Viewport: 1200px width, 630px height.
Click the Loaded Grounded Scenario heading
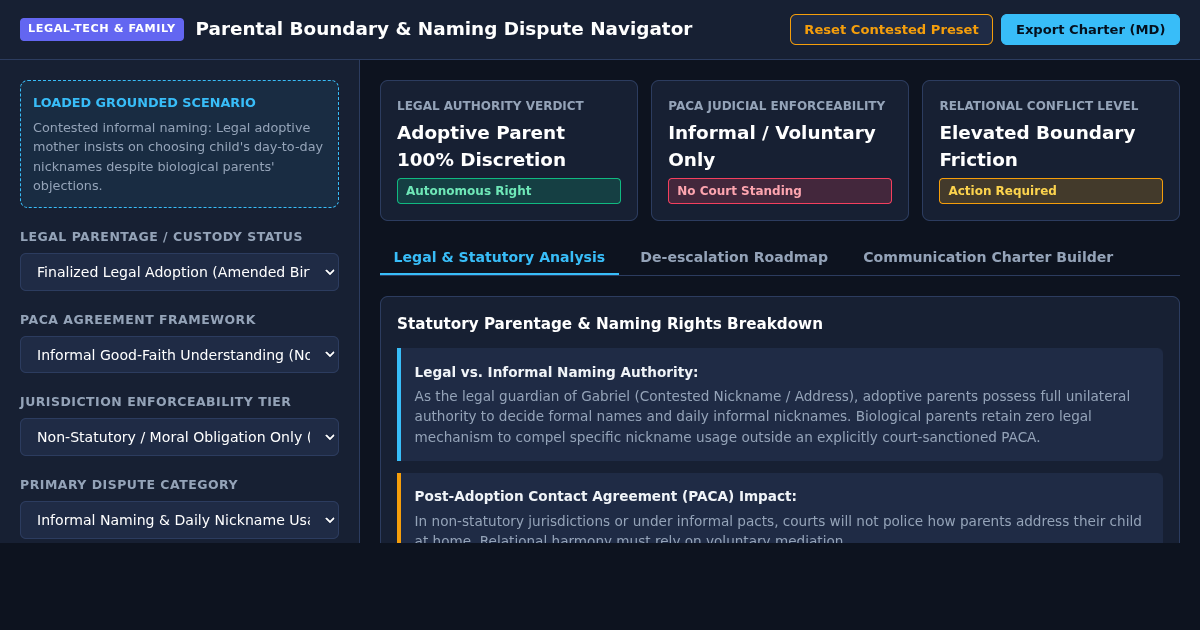[144, 103]
